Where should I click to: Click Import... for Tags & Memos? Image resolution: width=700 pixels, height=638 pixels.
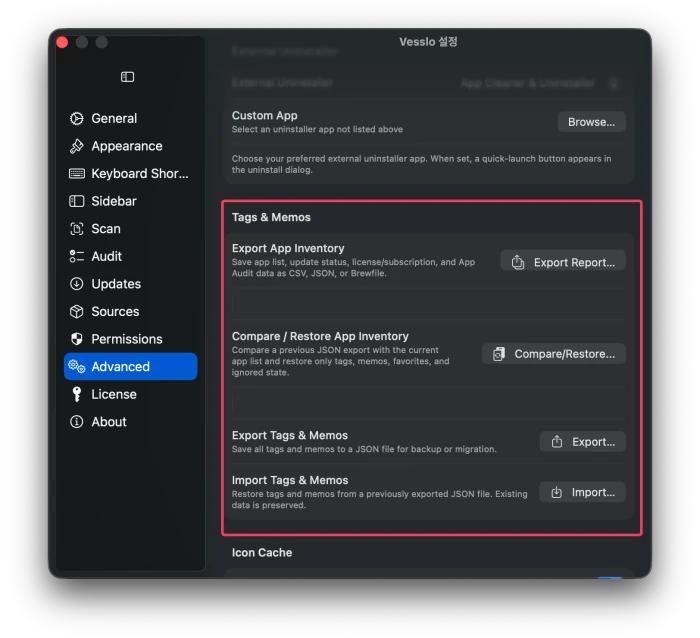pos(582,492)
